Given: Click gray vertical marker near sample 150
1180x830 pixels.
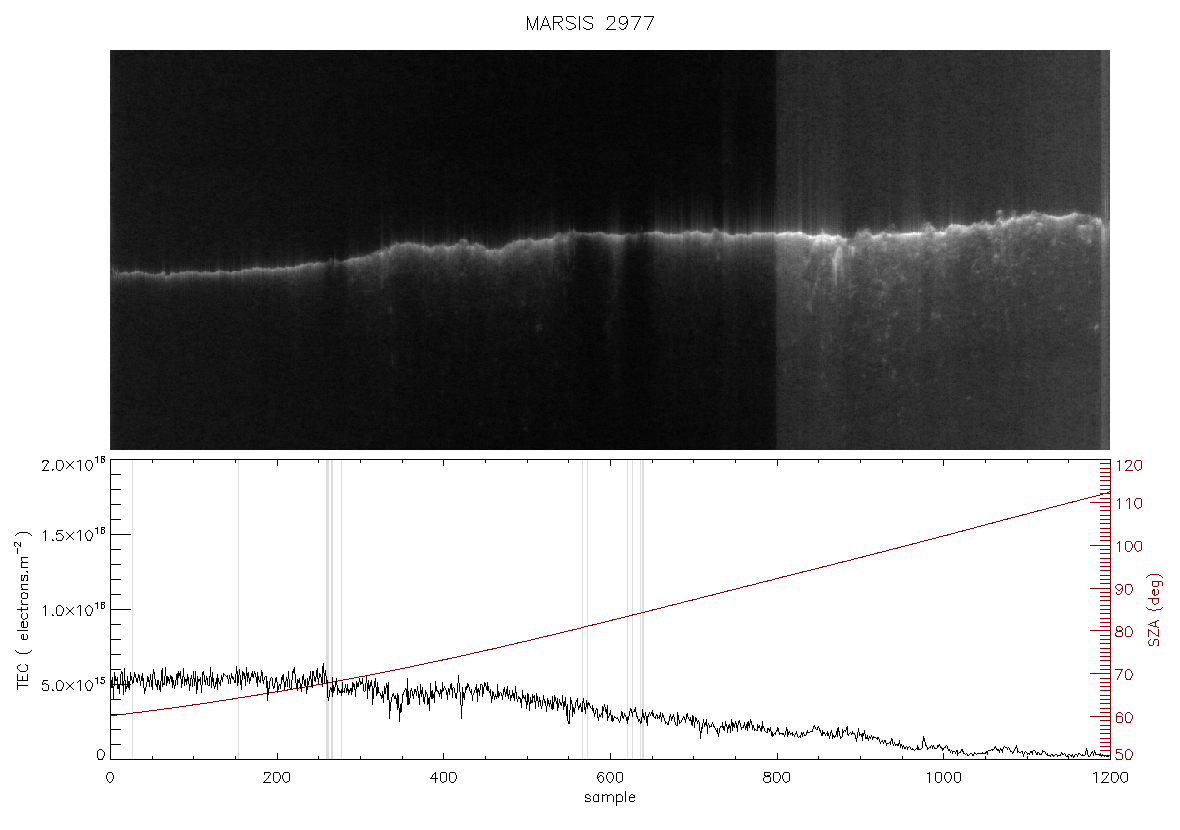Looking at the screenshot, I should click(238, 608).
